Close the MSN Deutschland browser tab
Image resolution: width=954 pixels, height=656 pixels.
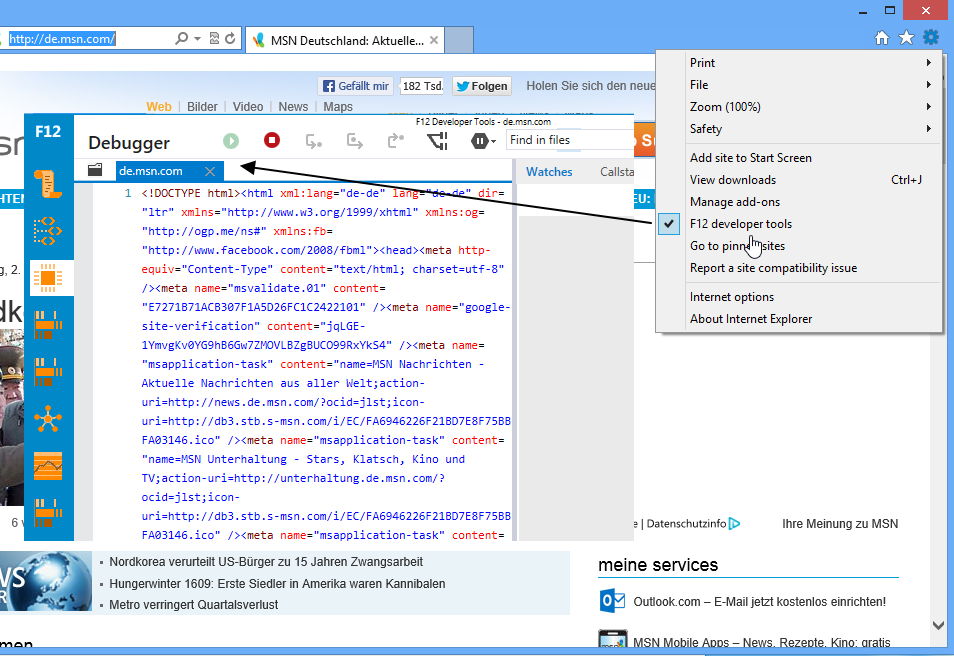[434, 40]
